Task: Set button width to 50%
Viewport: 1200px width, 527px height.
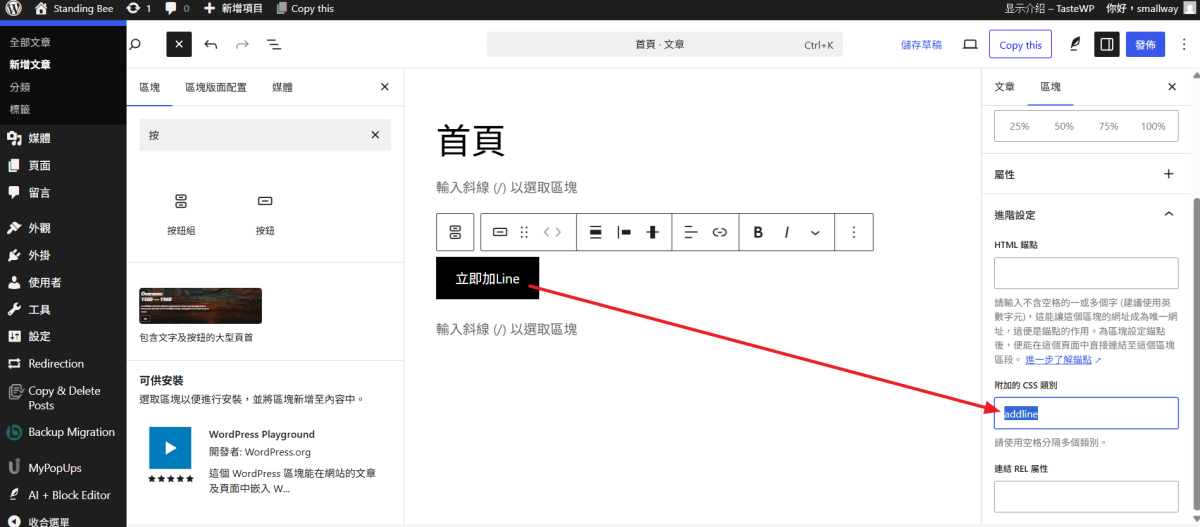Action: pos(1064,126)
